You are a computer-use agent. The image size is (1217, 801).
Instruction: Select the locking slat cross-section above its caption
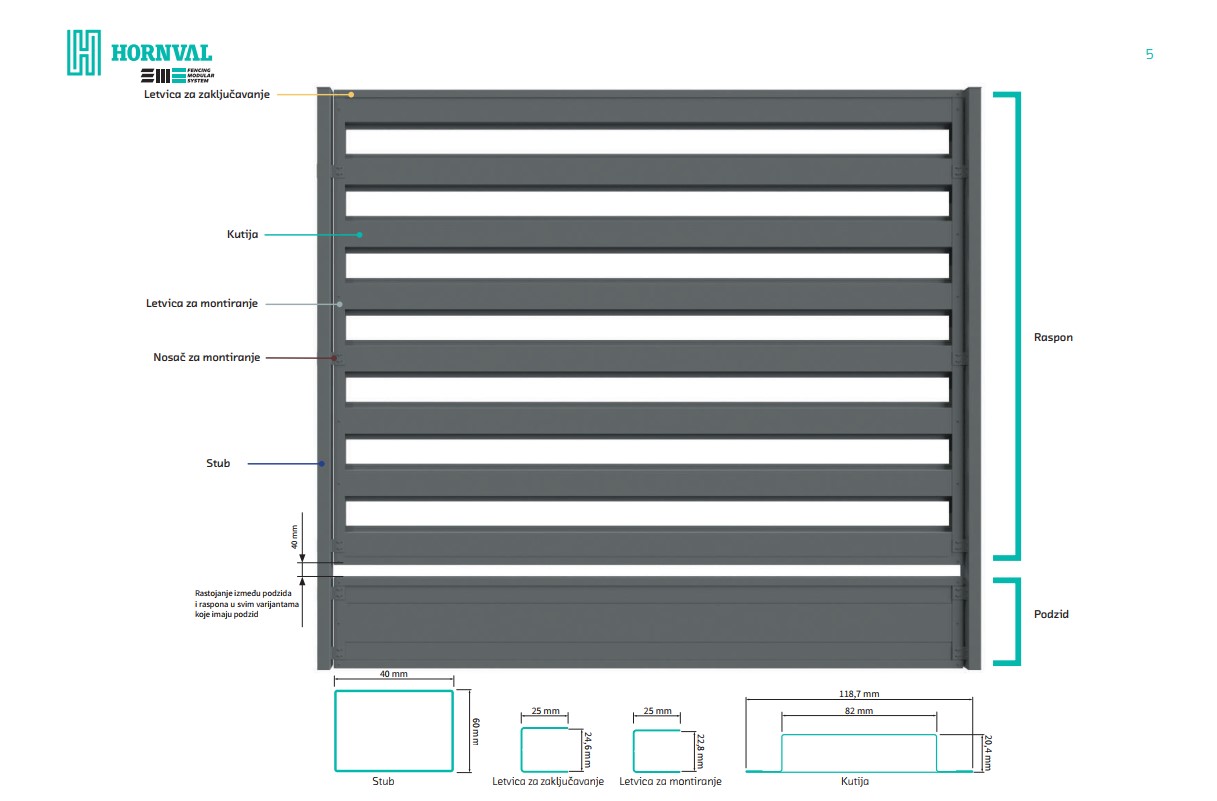point(545,749)
